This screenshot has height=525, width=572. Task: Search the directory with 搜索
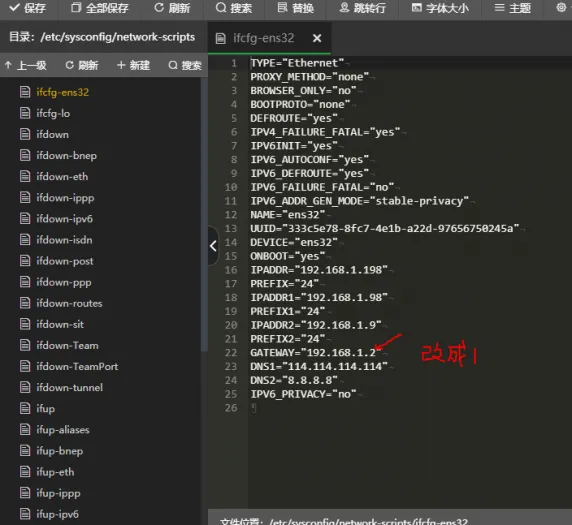click(185, 65)
